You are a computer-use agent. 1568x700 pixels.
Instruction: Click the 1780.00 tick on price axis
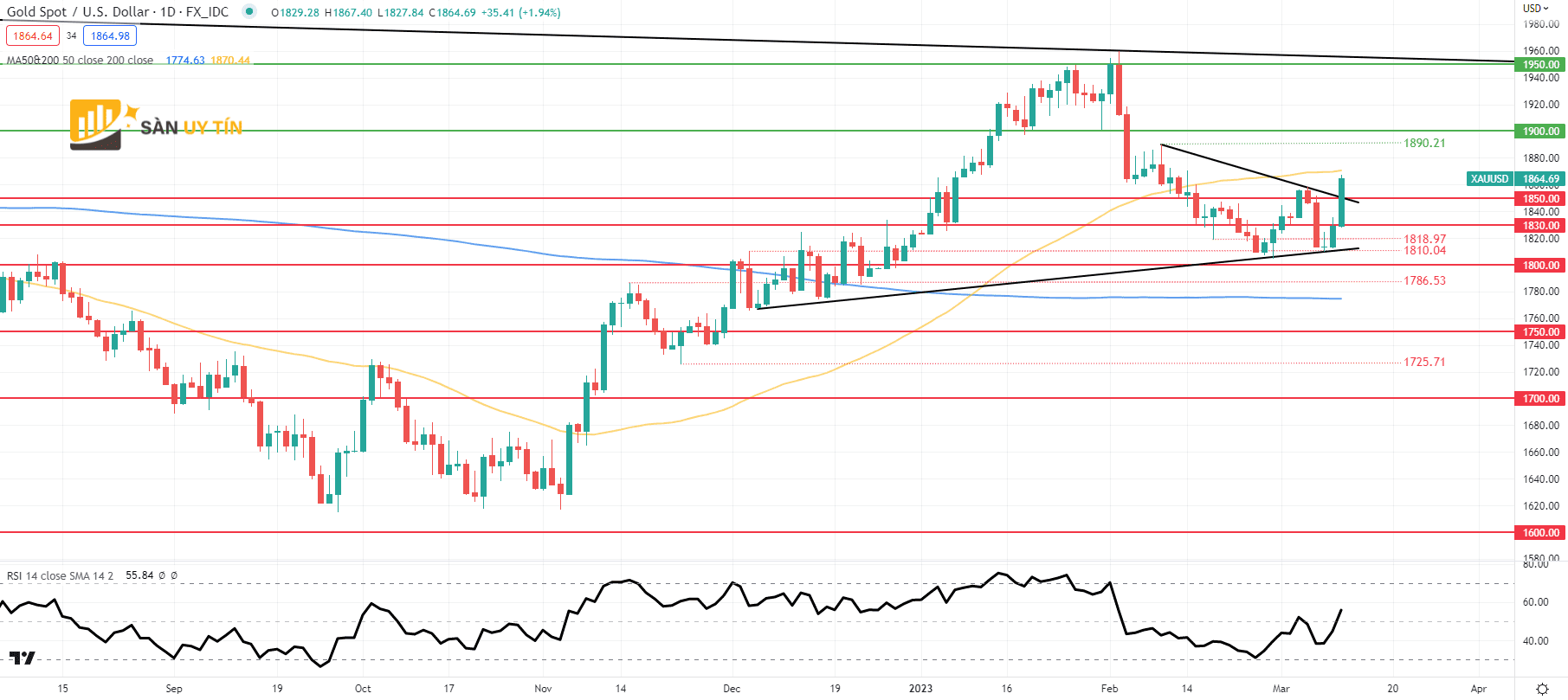pos(1541,292)
